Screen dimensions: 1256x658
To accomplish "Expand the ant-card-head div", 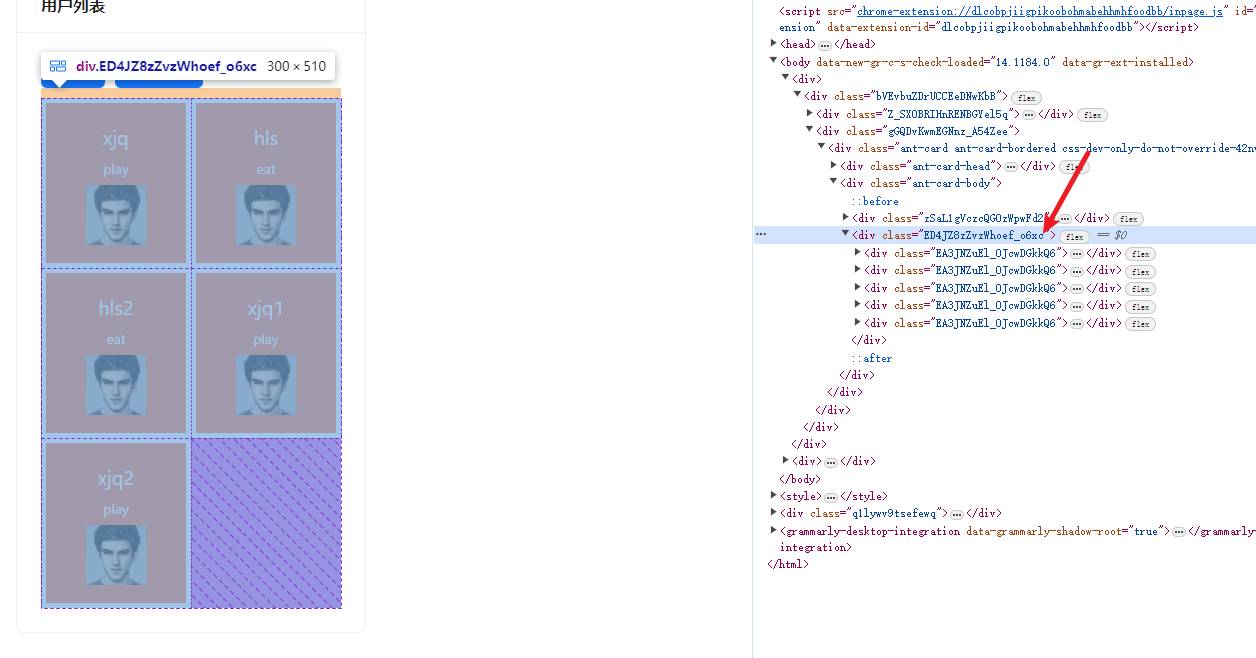I will pyautogui.click(x=834, y=166).
